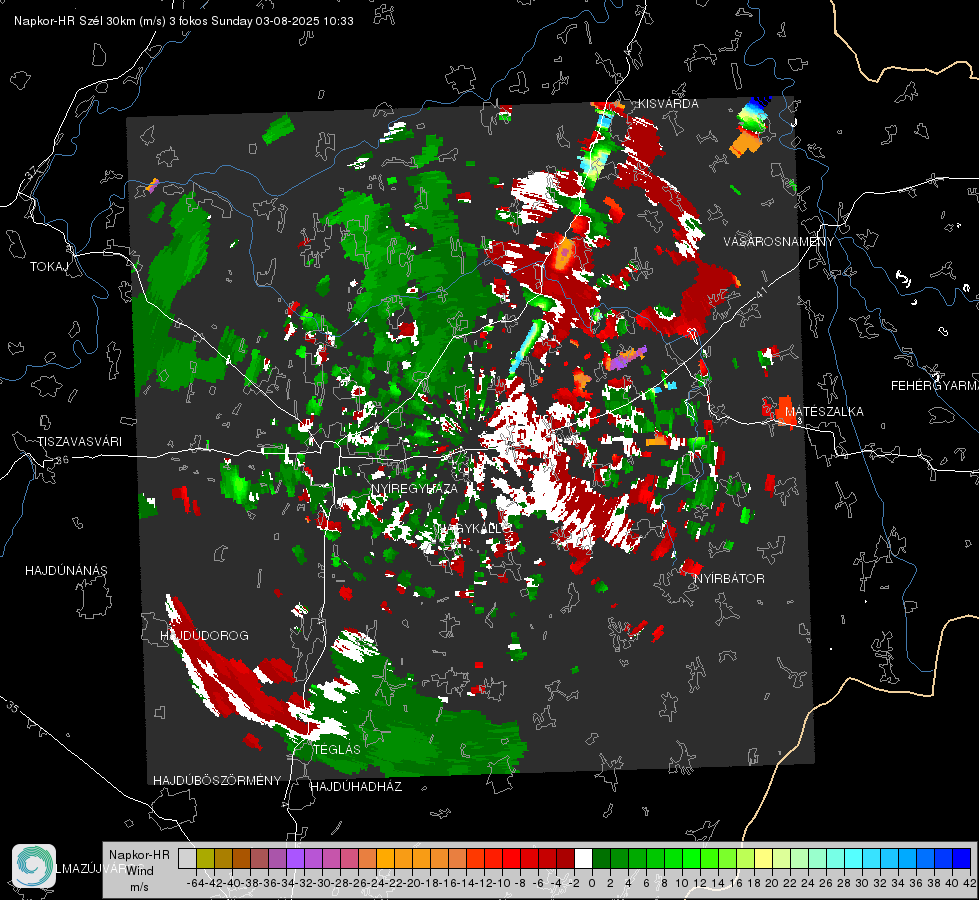The height and width of the screenshot is (900, 979).
Task: Select the TÉGLÁS city label
Action: (x=337, y=750)
